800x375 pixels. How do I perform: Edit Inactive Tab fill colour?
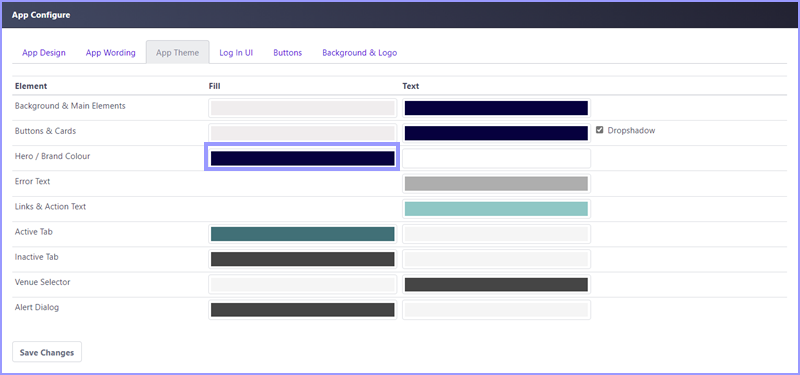point(303,259)
